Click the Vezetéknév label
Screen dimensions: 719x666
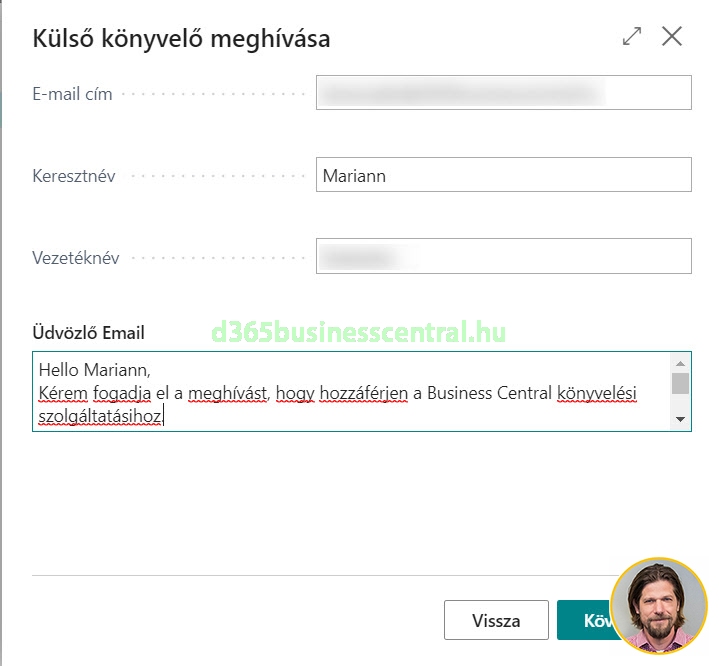point(76,258)
